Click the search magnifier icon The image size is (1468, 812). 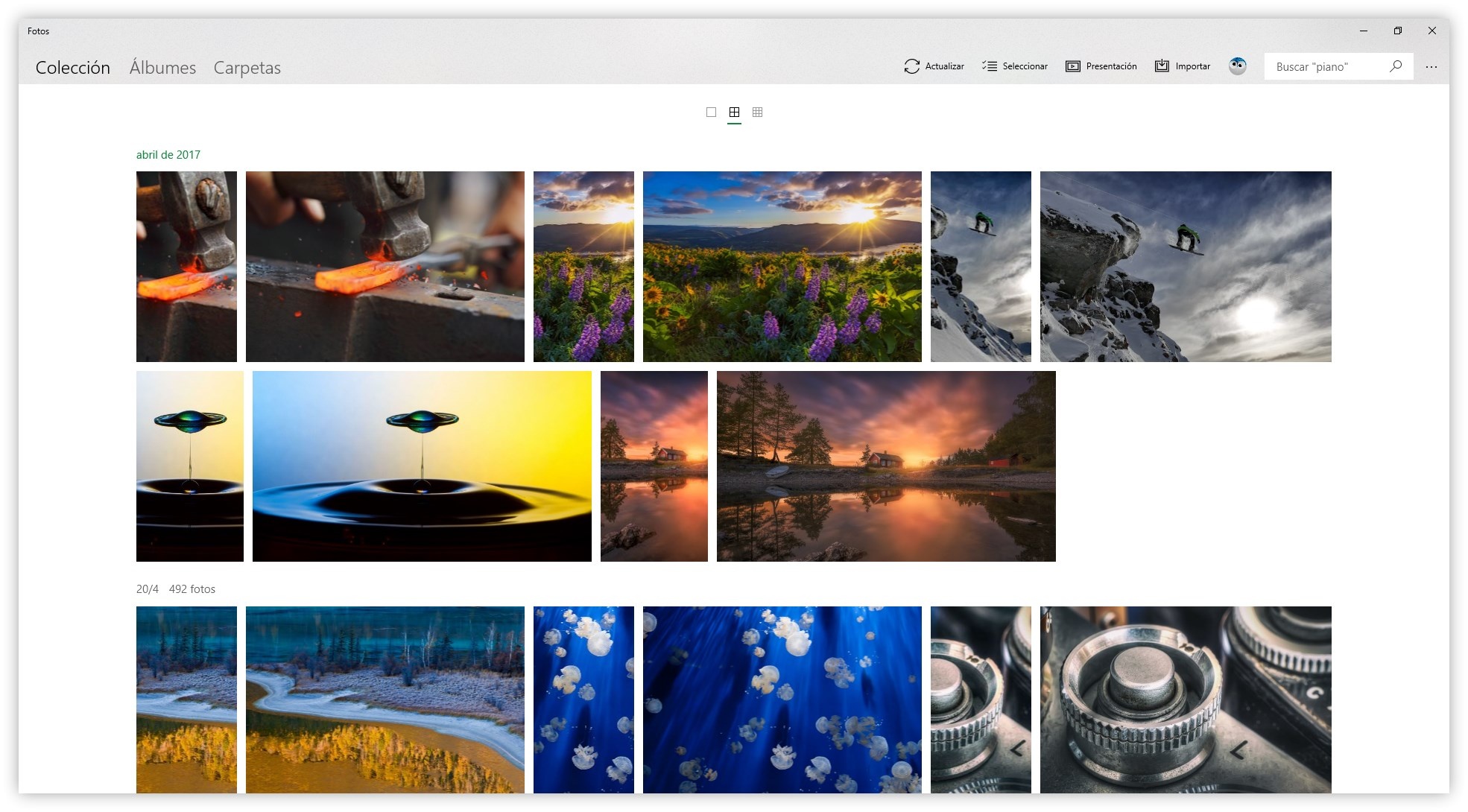(1396, 66)
